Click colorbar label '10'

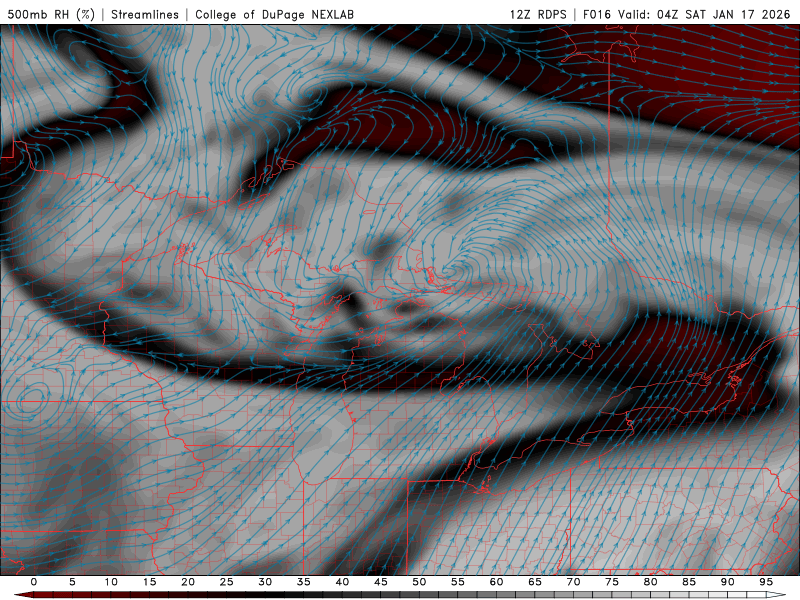tap(111, 582)
